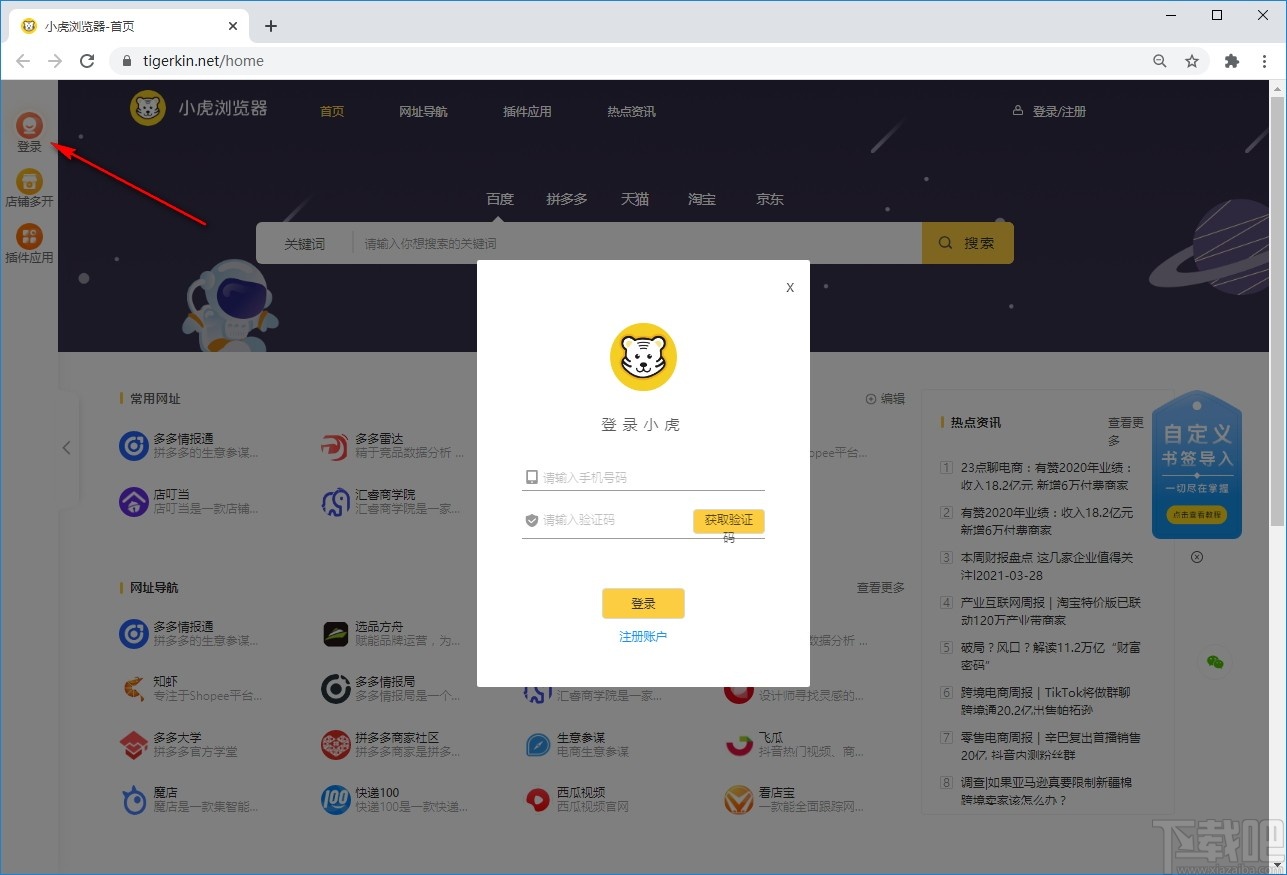Switch to the 京东 search tab

click(769, 199)
